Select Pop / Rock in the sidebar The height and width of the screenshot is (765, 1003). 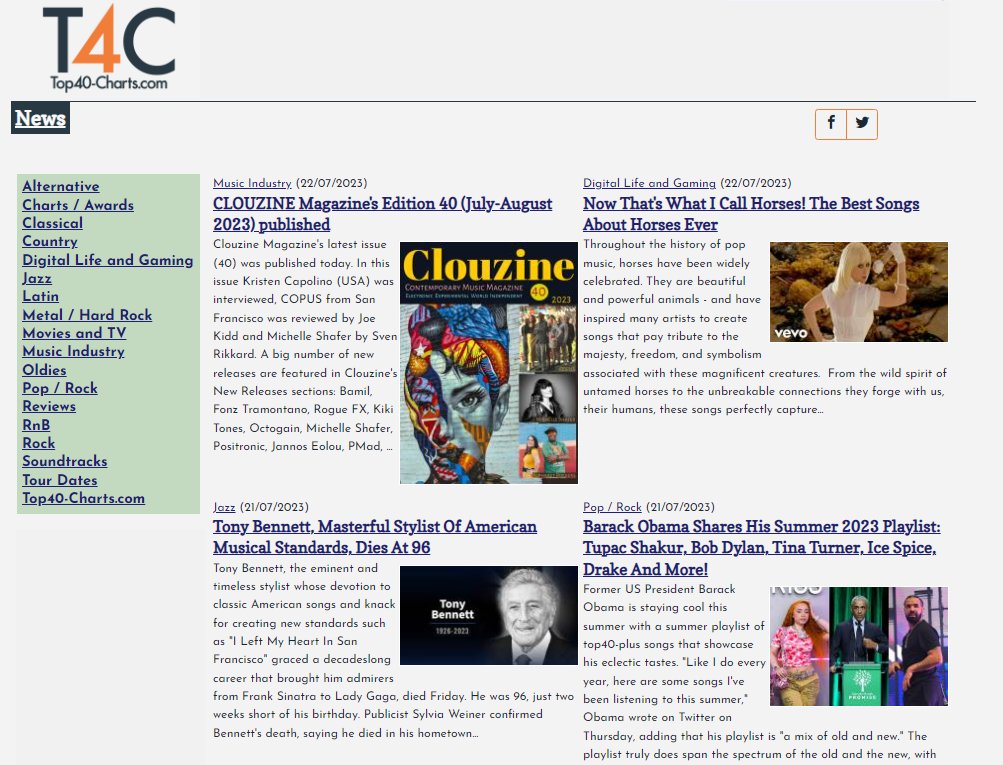[x=60, y=388]
